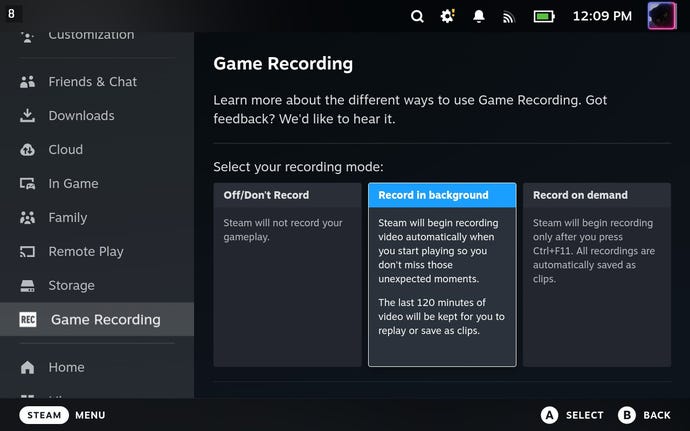Open quick settings gear icon
This screenshot has height=431, width=690.
[x=448, y=16]
